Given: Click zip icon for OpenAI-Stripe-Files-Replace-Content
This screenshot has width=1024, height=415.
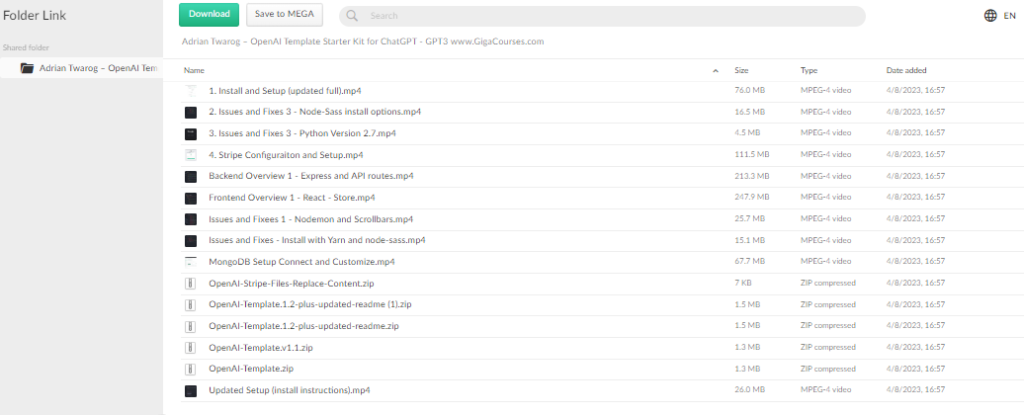Looking at the screenshot, I should coord(191,283).
